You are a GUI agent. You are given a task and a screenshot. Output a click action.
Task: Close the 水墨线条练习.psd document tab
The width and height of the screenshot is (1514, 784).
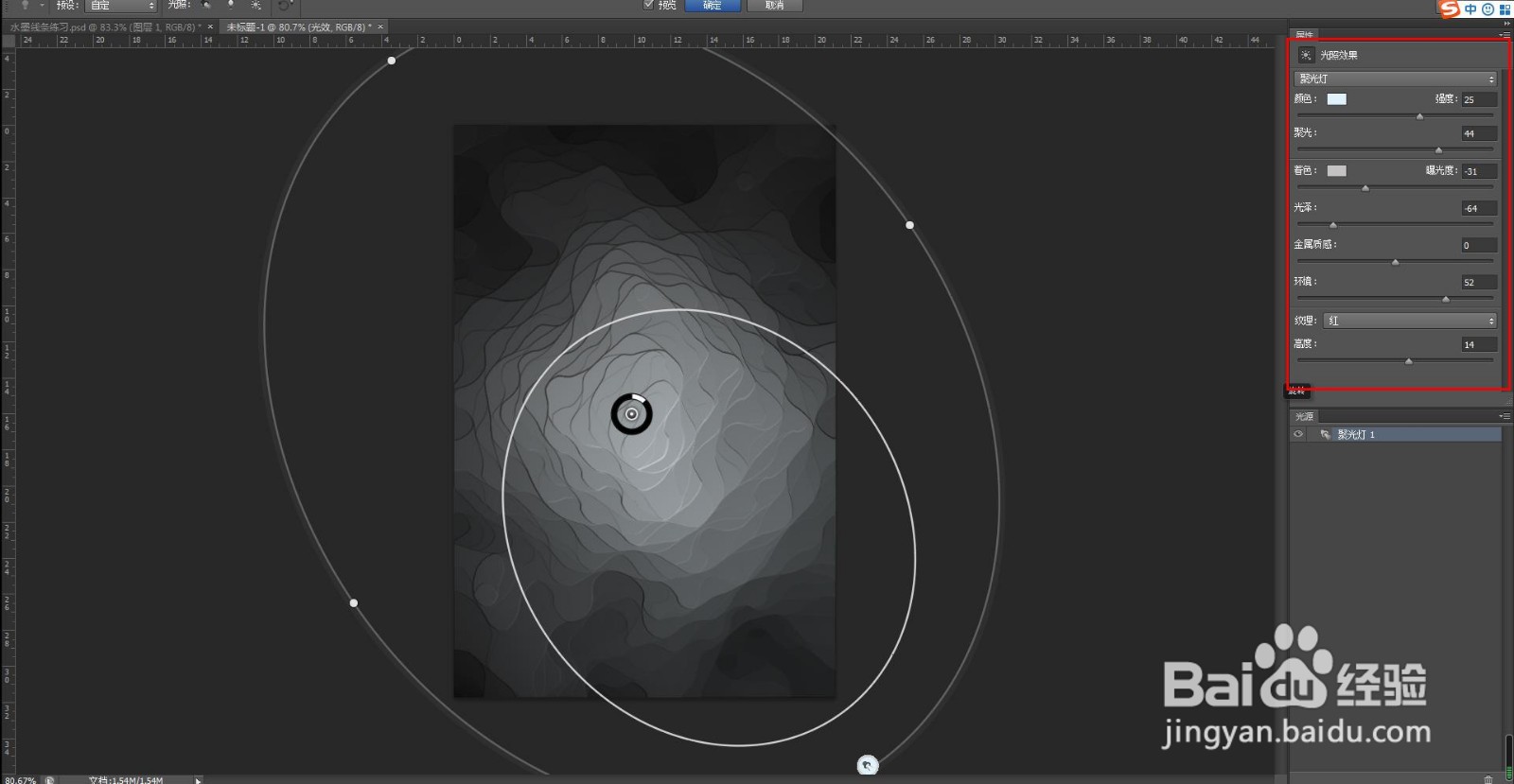[208, 27]
